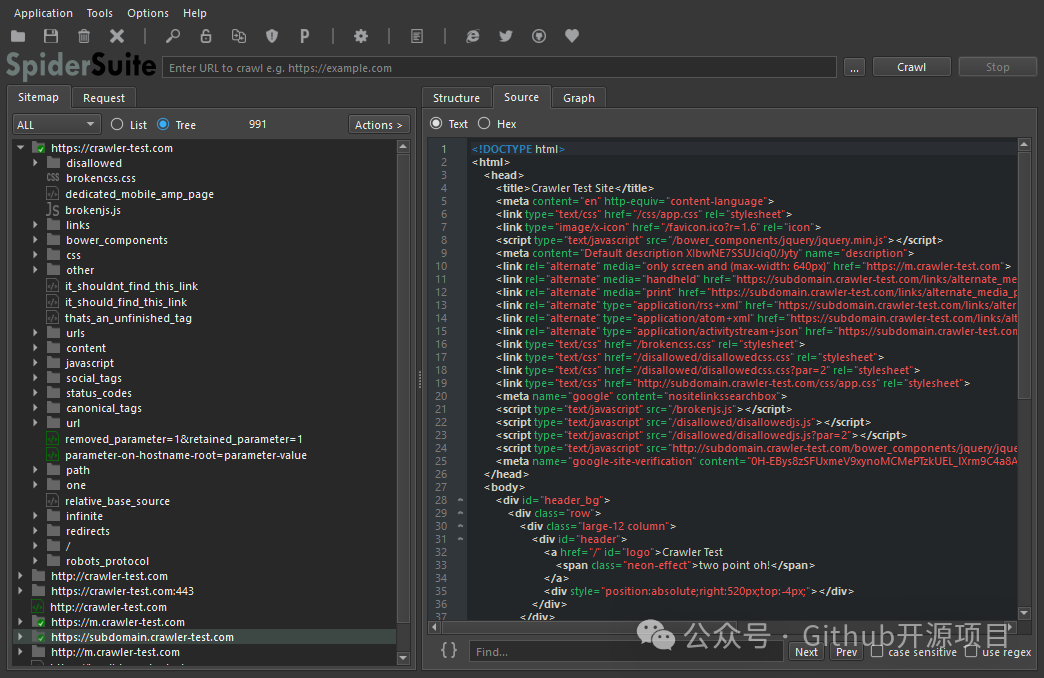The width and height of the screenshot is (1044, 678).
Task: Collapse code fold at line 28
Action: pos(460,500)
